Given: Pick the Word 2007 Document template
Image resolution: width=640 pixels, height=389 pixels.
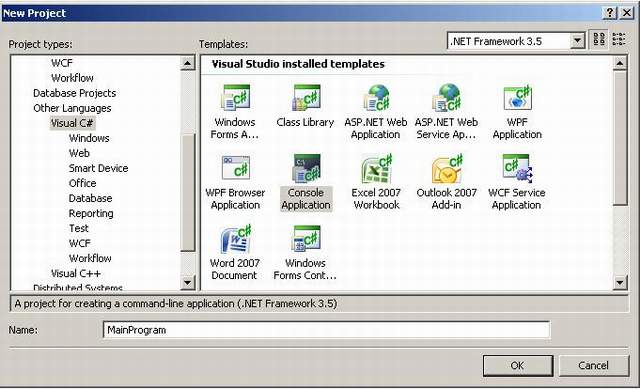Looking at the screenshot, I should tap(235, 252).
